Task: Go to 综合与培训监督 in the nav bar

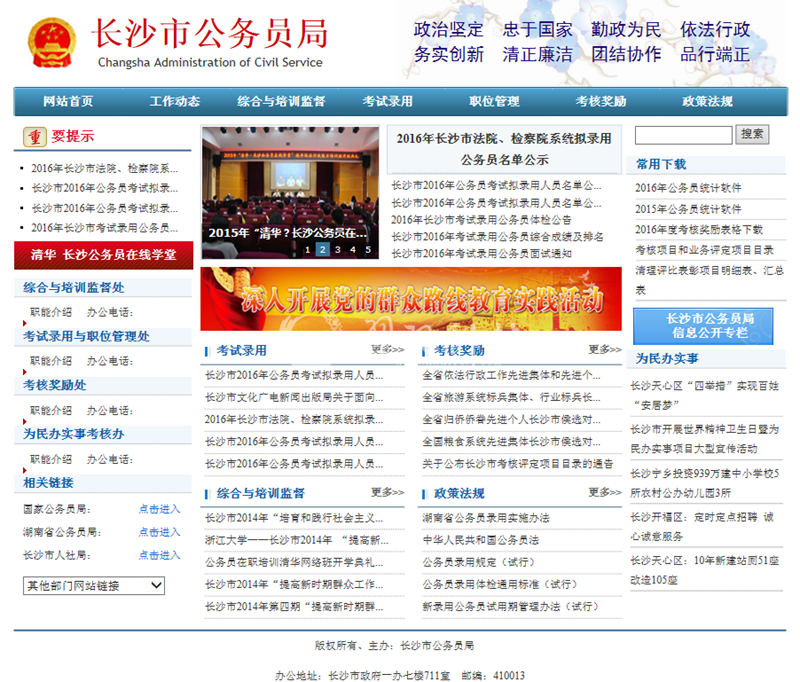Action: [281, 102]
